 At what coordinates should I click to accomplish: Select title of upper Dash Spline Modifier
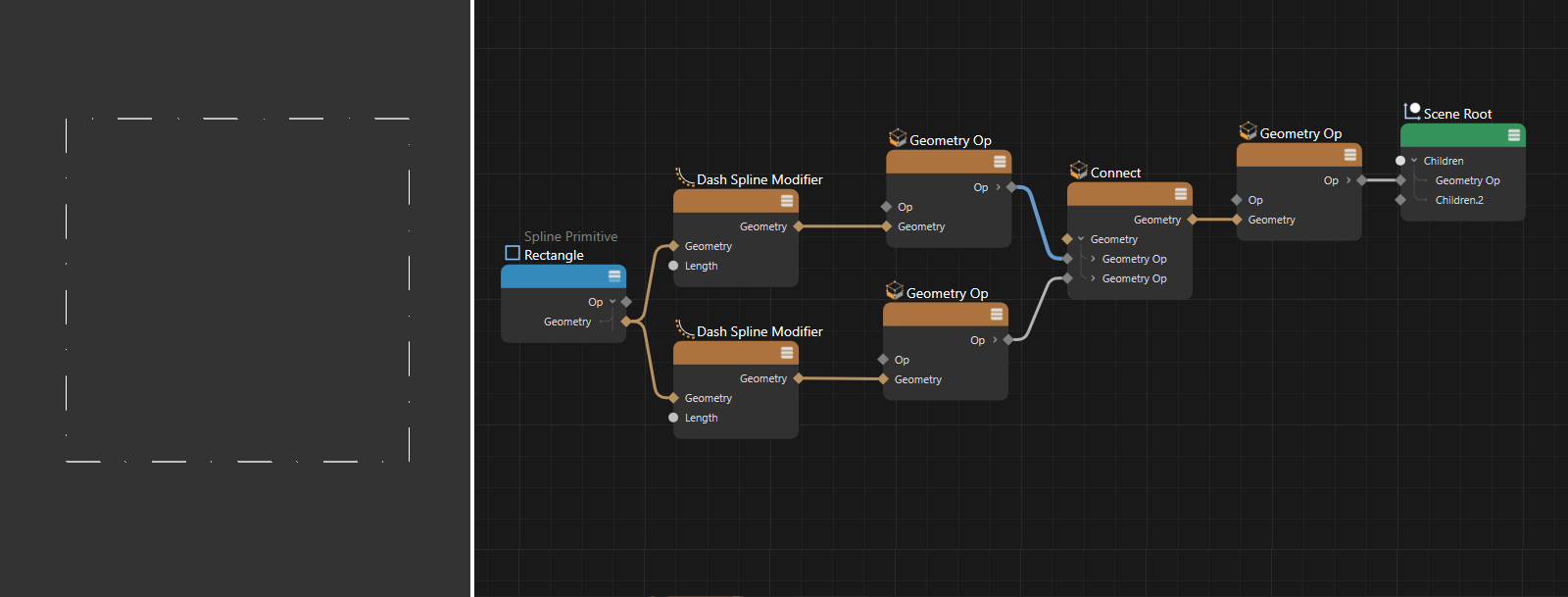[x=759, y=179]
